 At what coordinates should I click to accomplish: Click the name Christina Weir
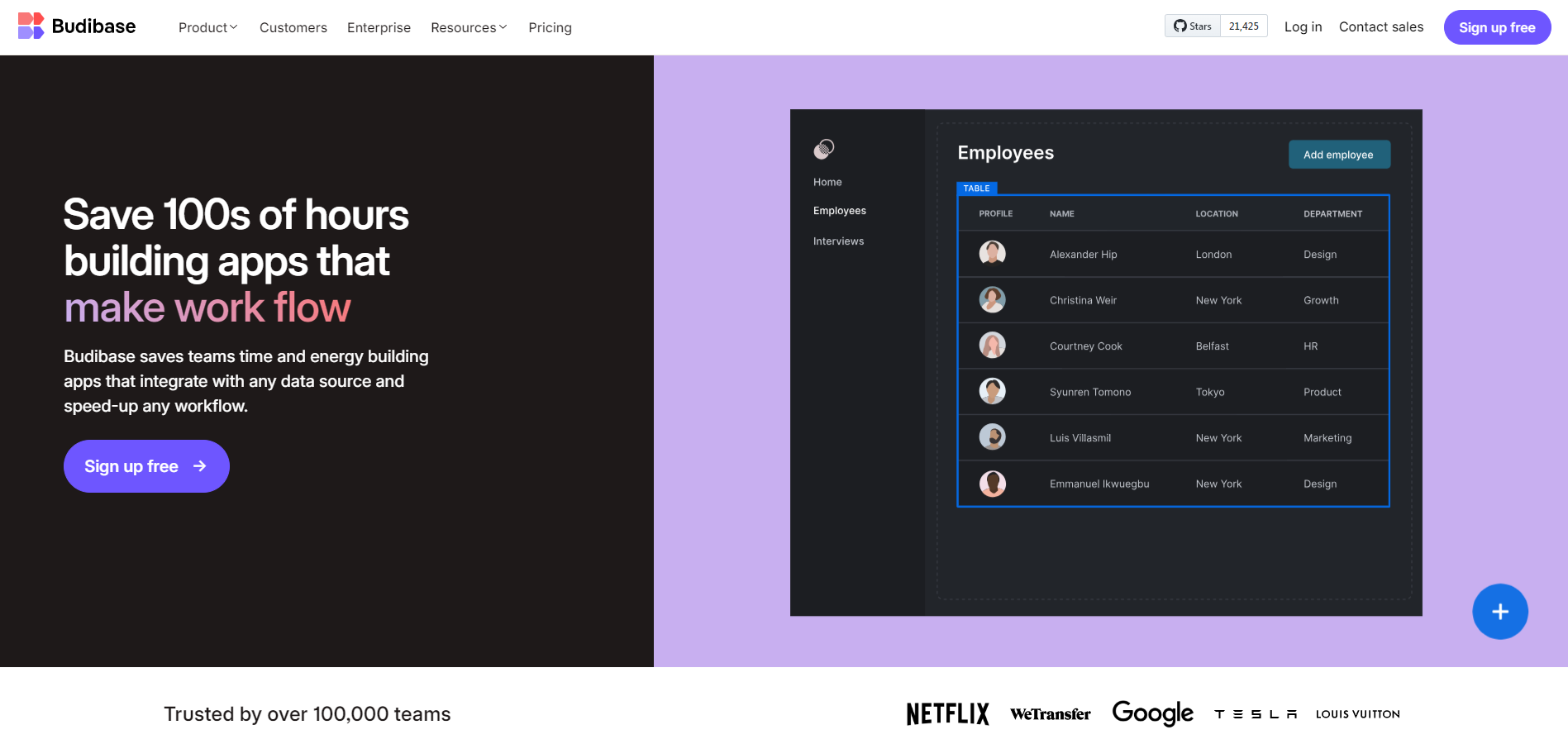(x=1083, y=300)
